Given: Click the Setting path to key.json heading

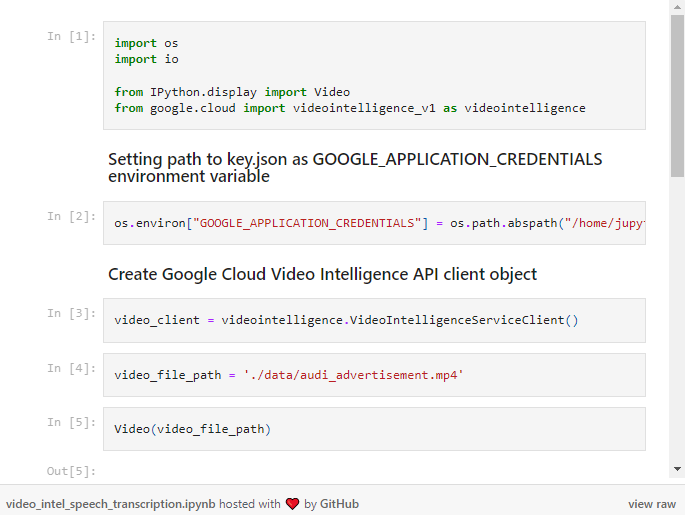Looking at the screenshot, I should [355, 168].
